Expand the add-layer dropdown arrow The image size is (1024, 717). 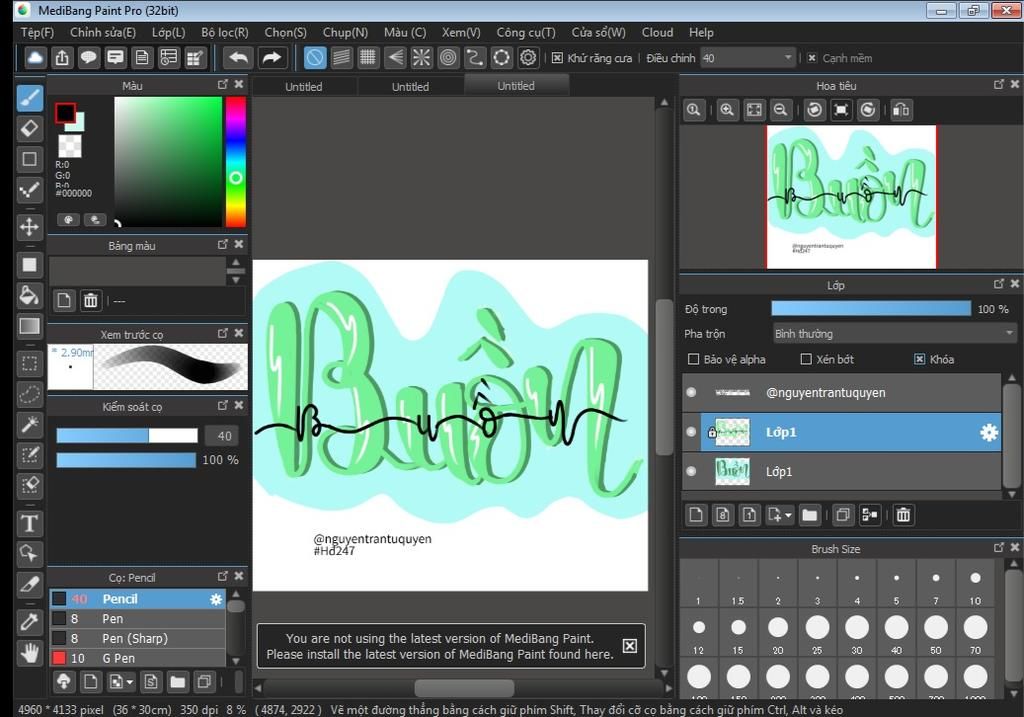(788, 516)
